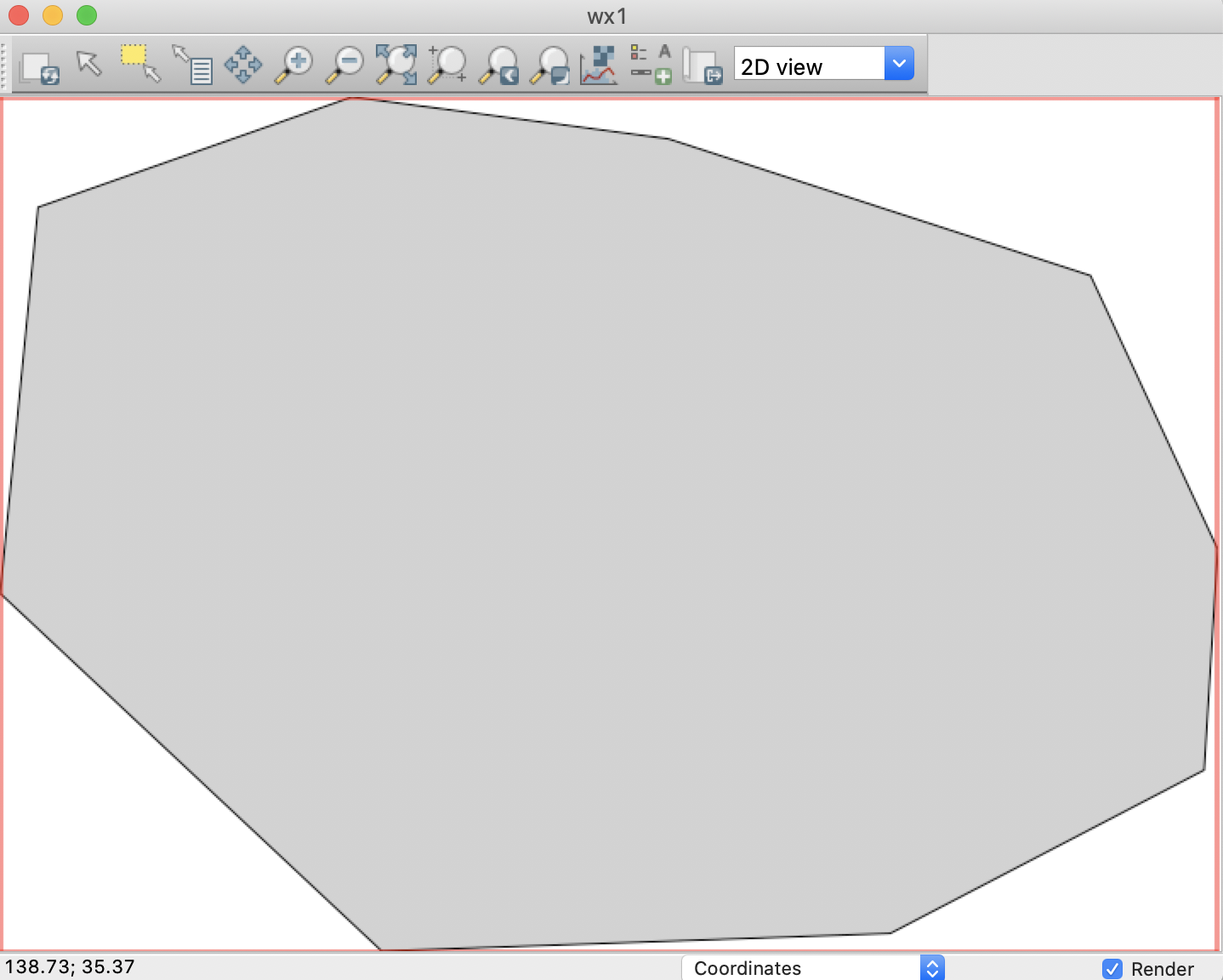Open the Analyze map profile tool
1223x980 pixels.
(x=600, y=64)
